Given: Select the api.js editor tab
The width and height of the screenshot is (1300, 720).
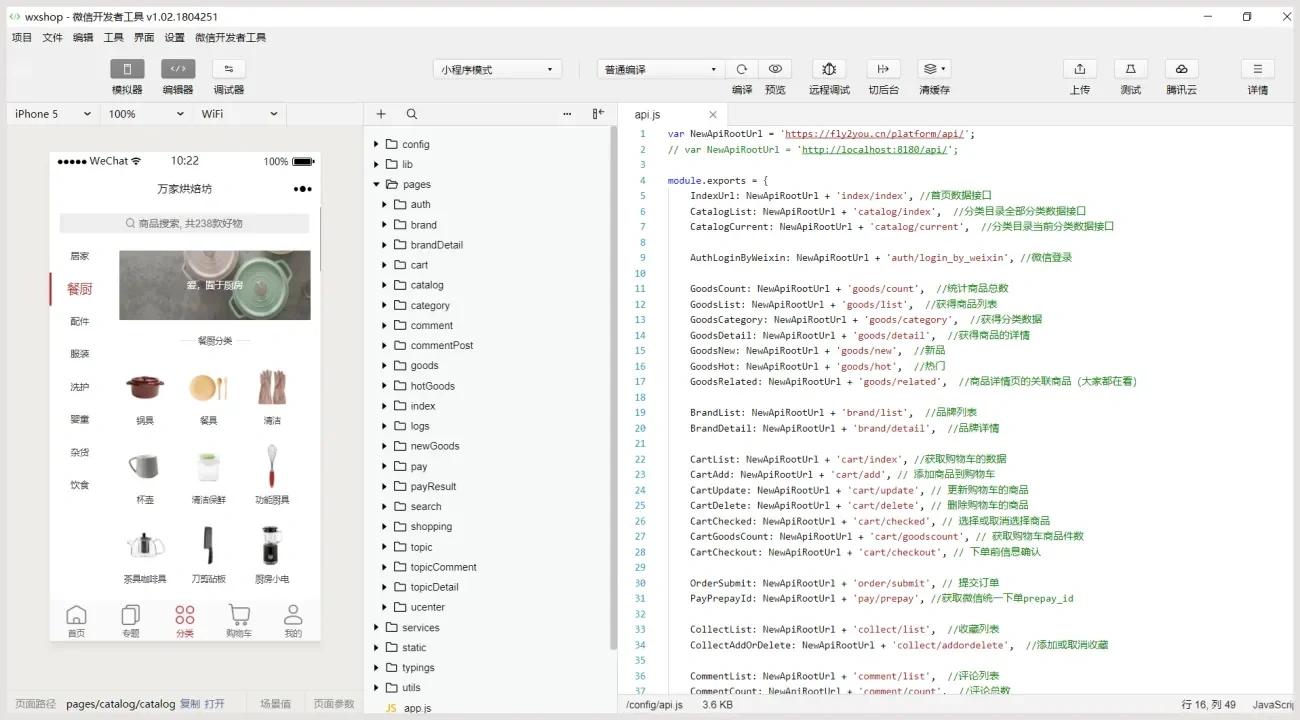Looking at the screenshot, I should click(648, 114).
